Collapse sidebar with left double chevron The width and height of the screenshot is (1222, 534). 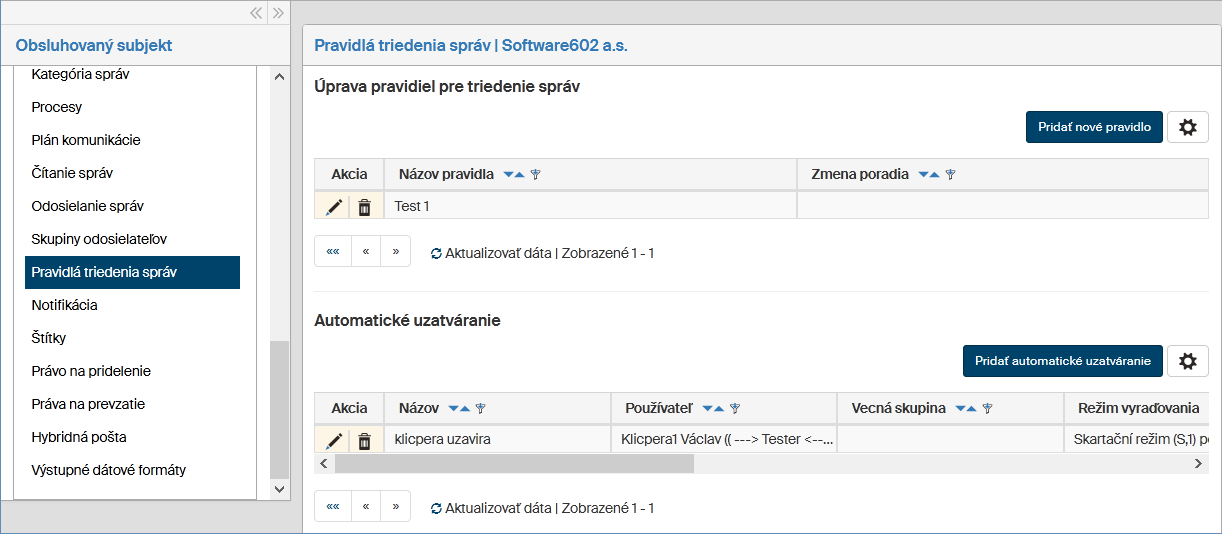coord(256,13)
